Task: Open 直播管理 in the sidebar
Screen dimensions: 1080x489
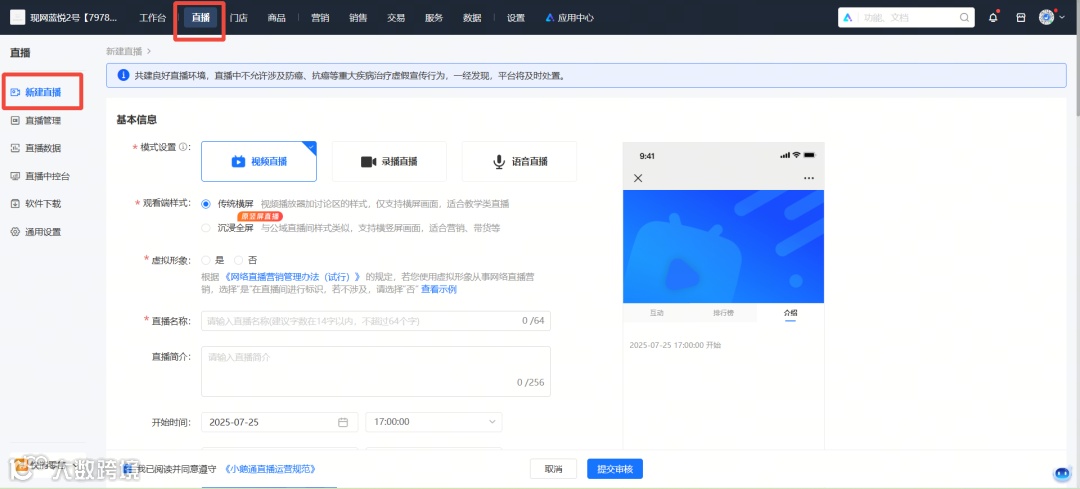Action: click(43, 120)
